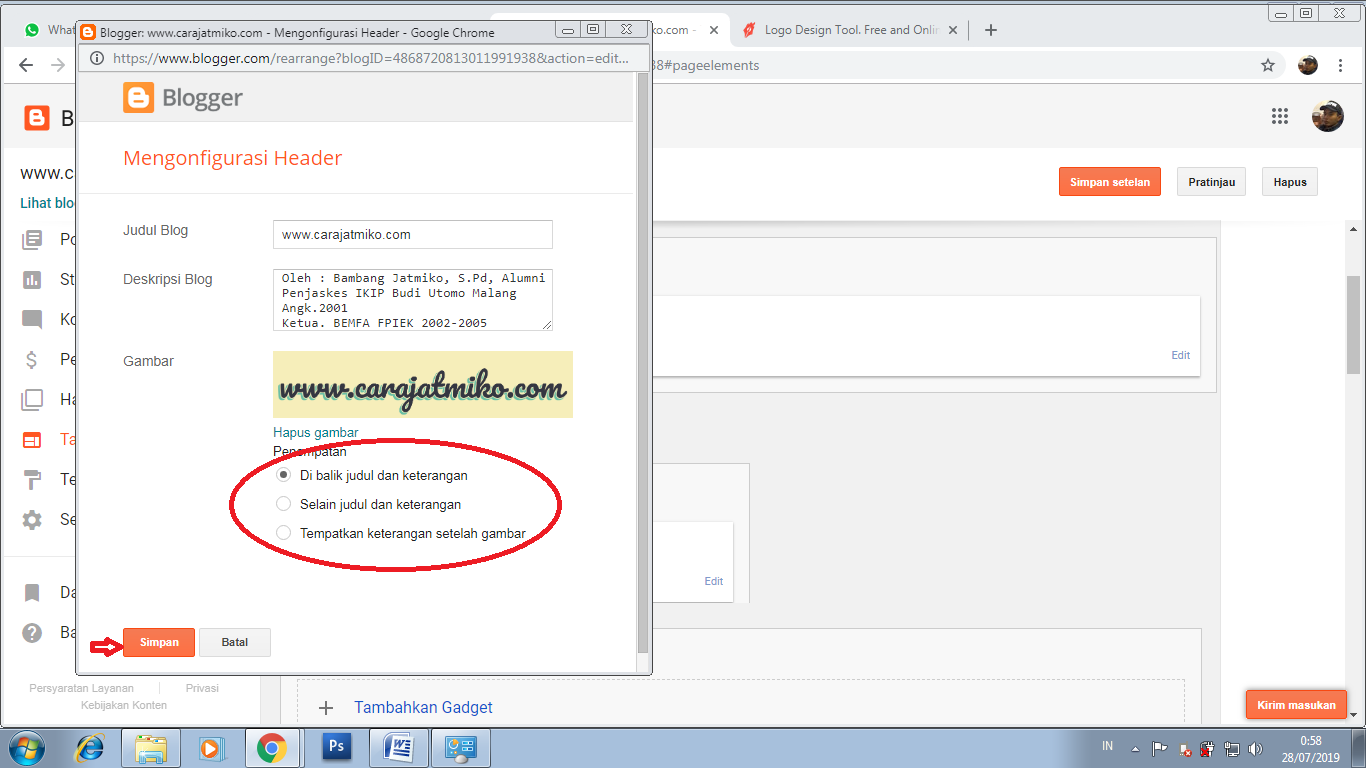This screenshot has height=768, width=1366.
Task: Select 'Selain judul dan keterangan' radio option
Action: (283, 504)
